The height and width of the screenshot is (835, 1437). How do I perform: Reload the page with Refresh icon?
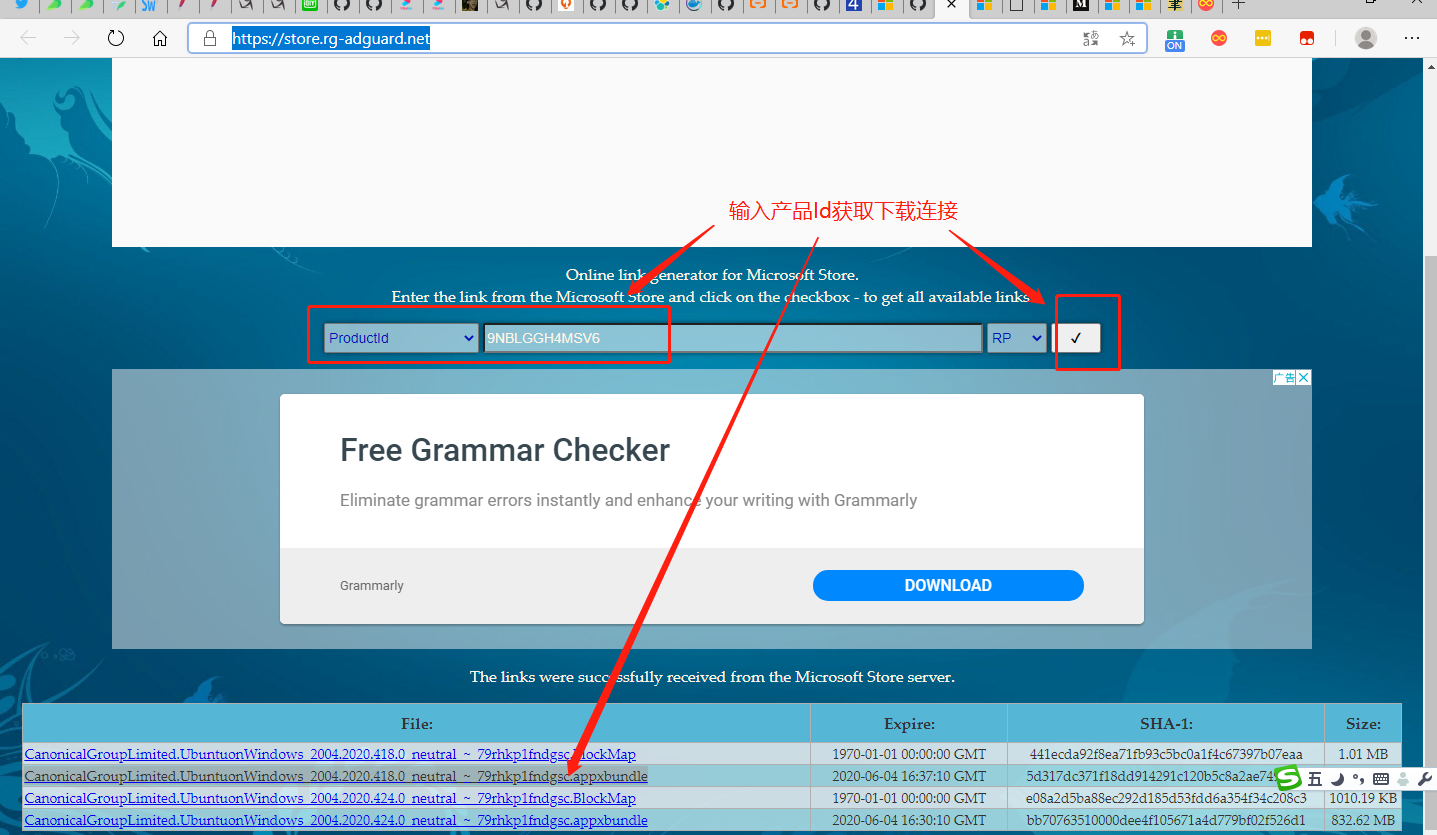point(116,38)
